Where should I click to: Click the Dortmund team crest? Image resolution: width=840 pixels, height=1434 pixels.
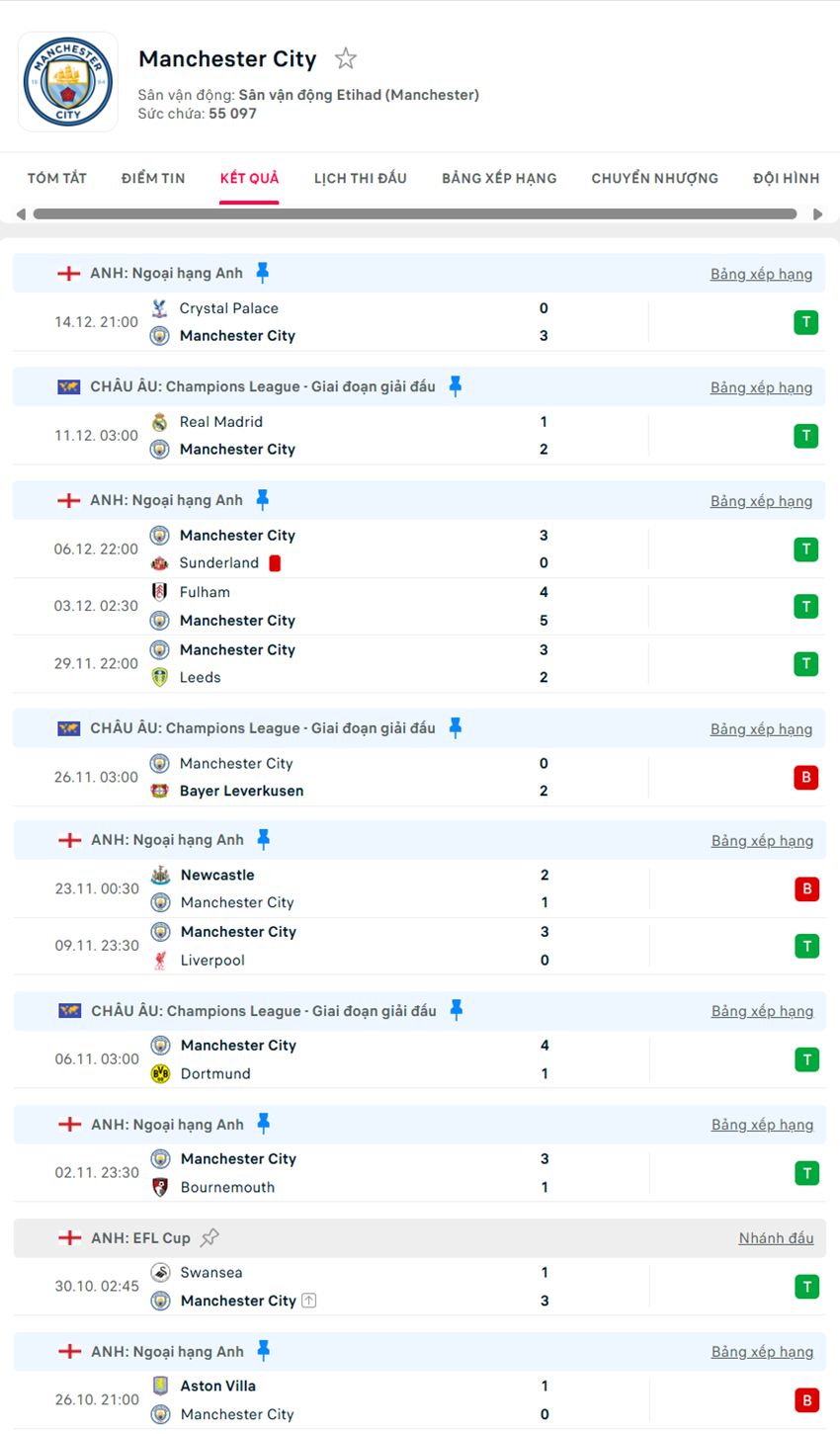(160, 1073)
